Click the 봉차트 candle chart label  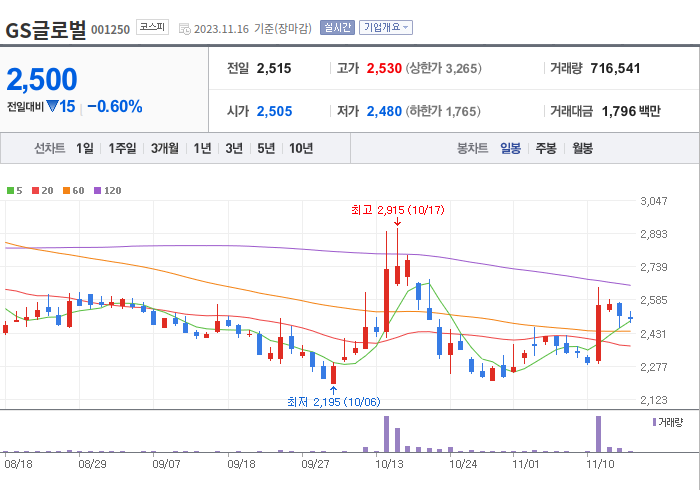[x=472, y=148]
